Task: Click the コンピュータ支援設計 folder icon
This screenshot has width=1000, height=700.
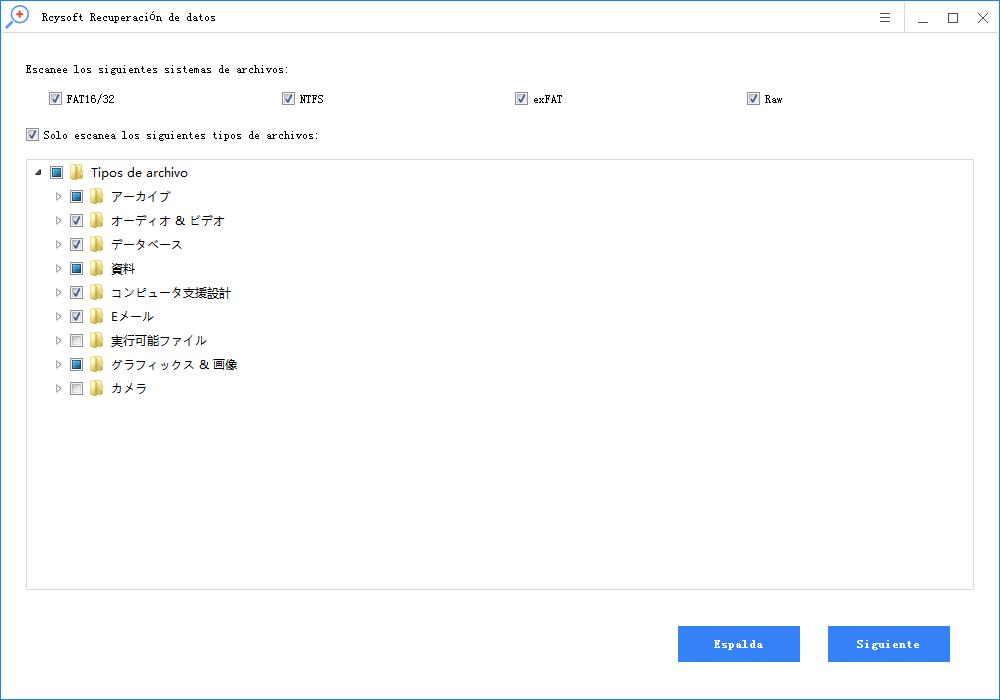Action: [x=96, y=293]
